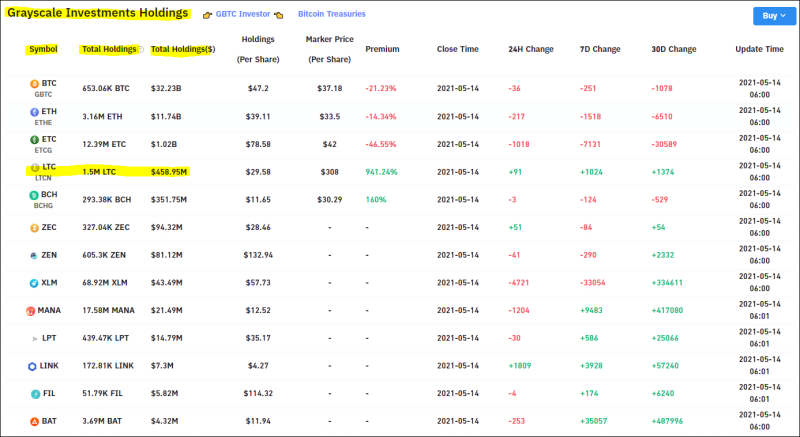Select the 1.5M LTC holdings cell
This screenshot has height=437, width=800.
[x=99, y=172]
